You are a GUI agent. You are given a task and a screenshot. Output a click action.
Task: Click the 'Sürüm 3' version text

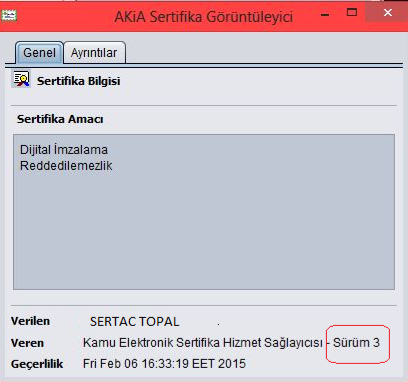(356, 343)
